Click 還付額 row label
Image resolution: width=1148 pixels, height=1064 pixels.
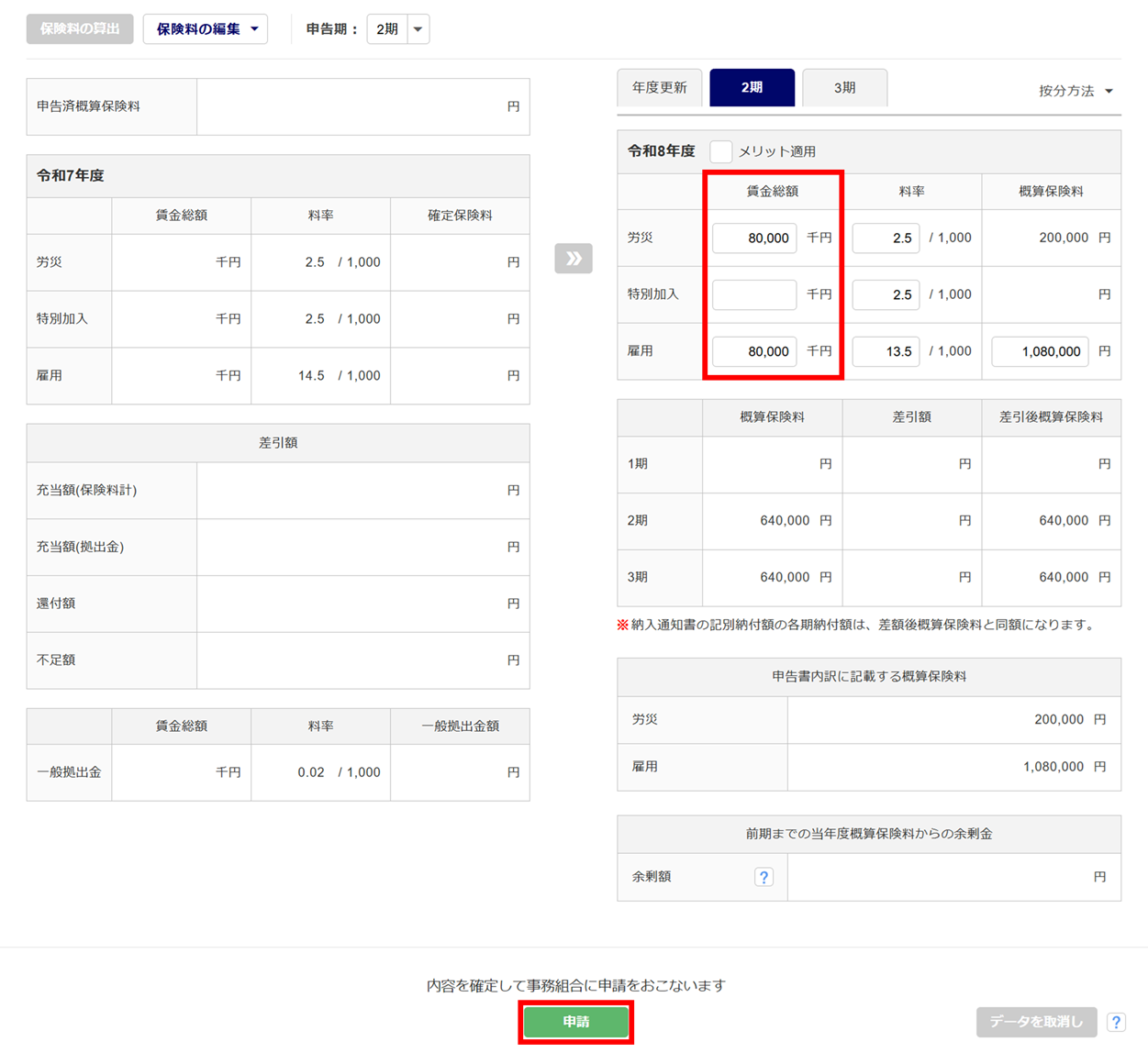tap(56, 604)
